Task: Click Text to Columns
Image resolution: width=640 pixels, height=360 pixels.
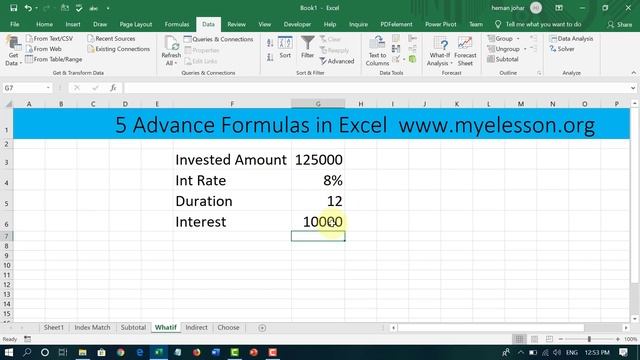Action: [377, 51]
